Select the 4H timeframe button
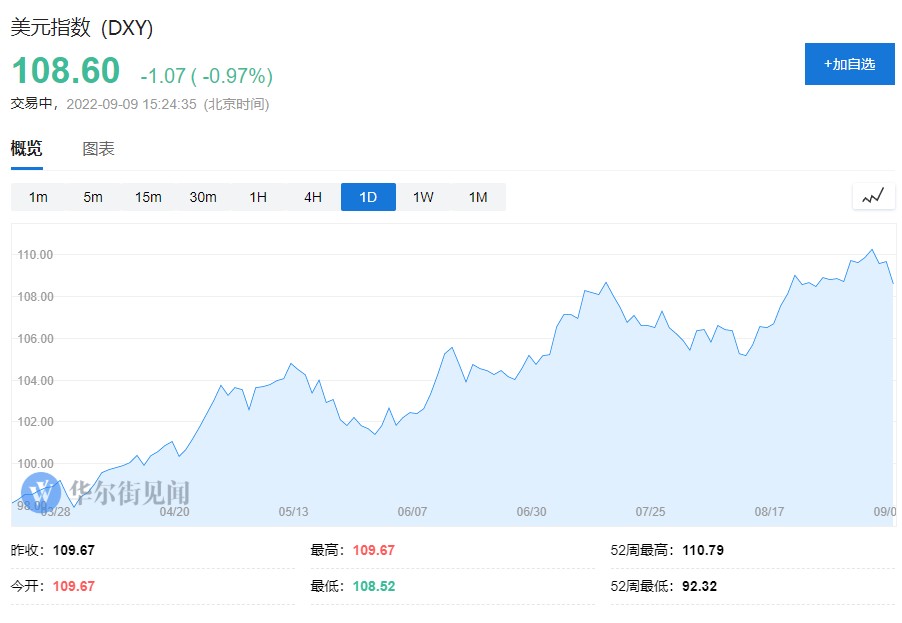Image resolution: width=902 pixels, height=623 pixels. point(313,197)
